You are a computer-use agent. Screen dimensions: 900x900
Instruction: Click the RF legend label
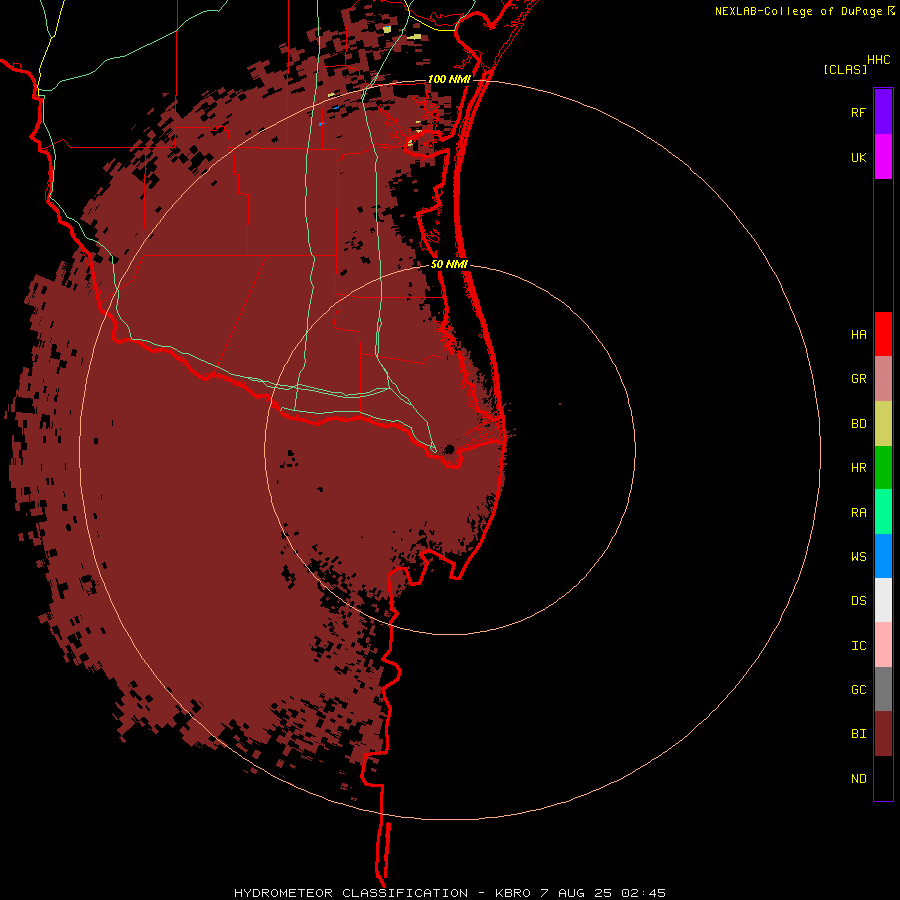click(858, 112)
